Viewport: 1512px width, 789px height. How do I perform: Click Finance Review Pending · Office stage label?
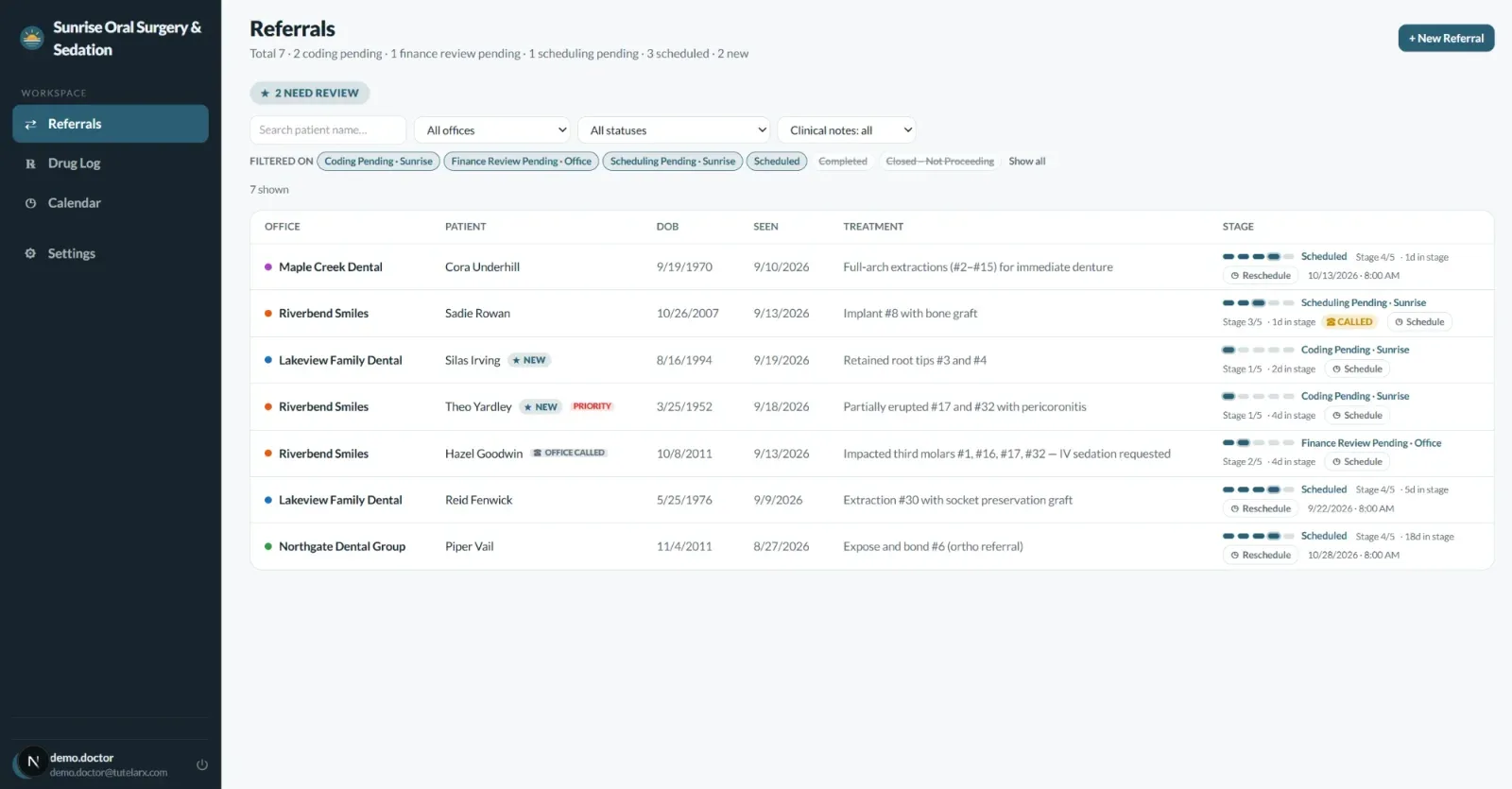point(1370,442)
